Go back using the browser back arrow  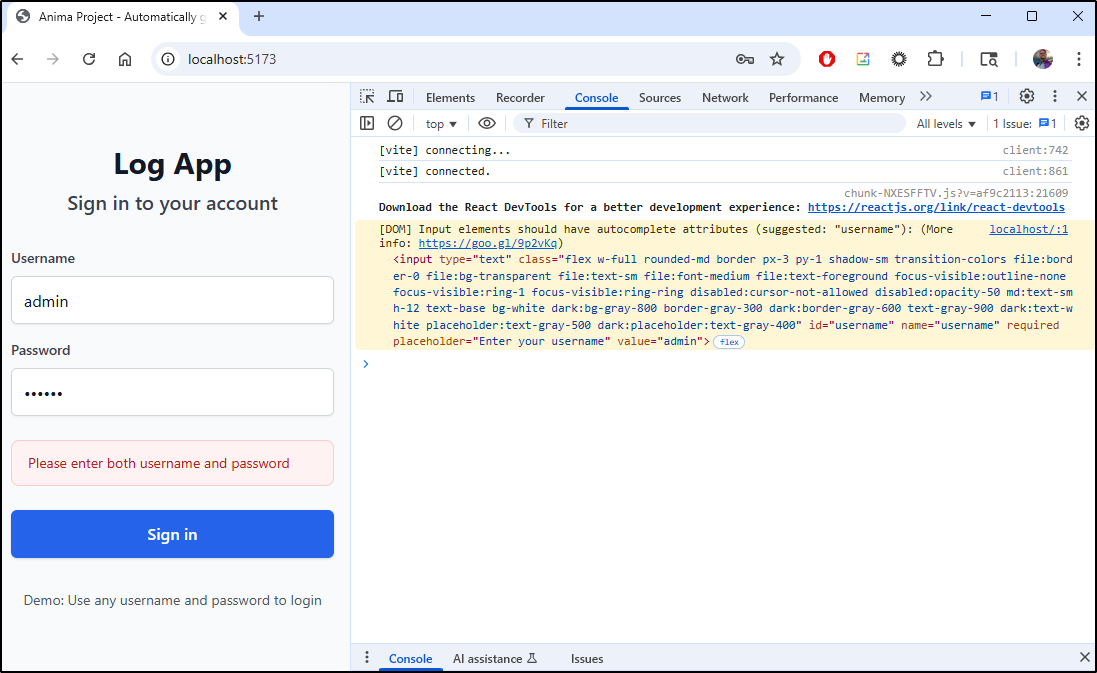[x=17, y=59]
